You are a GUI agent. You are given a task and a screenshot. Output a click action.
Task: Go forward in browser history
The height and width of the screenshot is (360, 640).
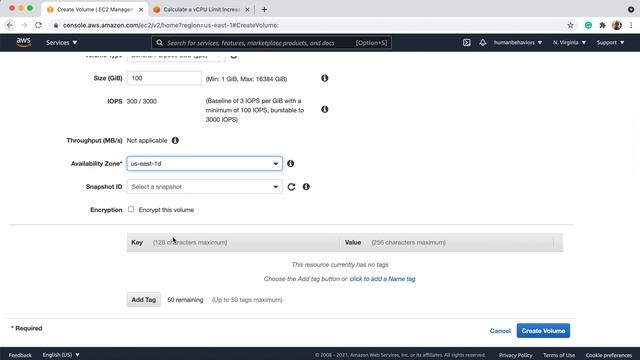click(x=24, y=25)
